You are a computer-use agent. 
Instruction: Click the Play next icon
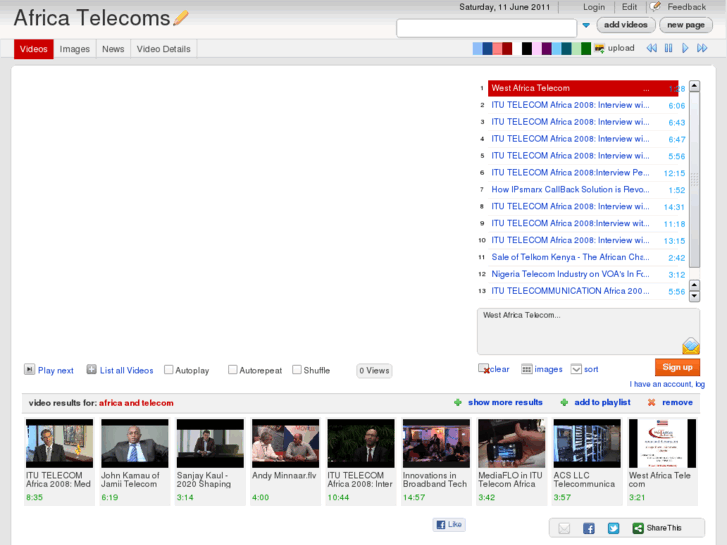pyautogui.click(x=29, y=369)
